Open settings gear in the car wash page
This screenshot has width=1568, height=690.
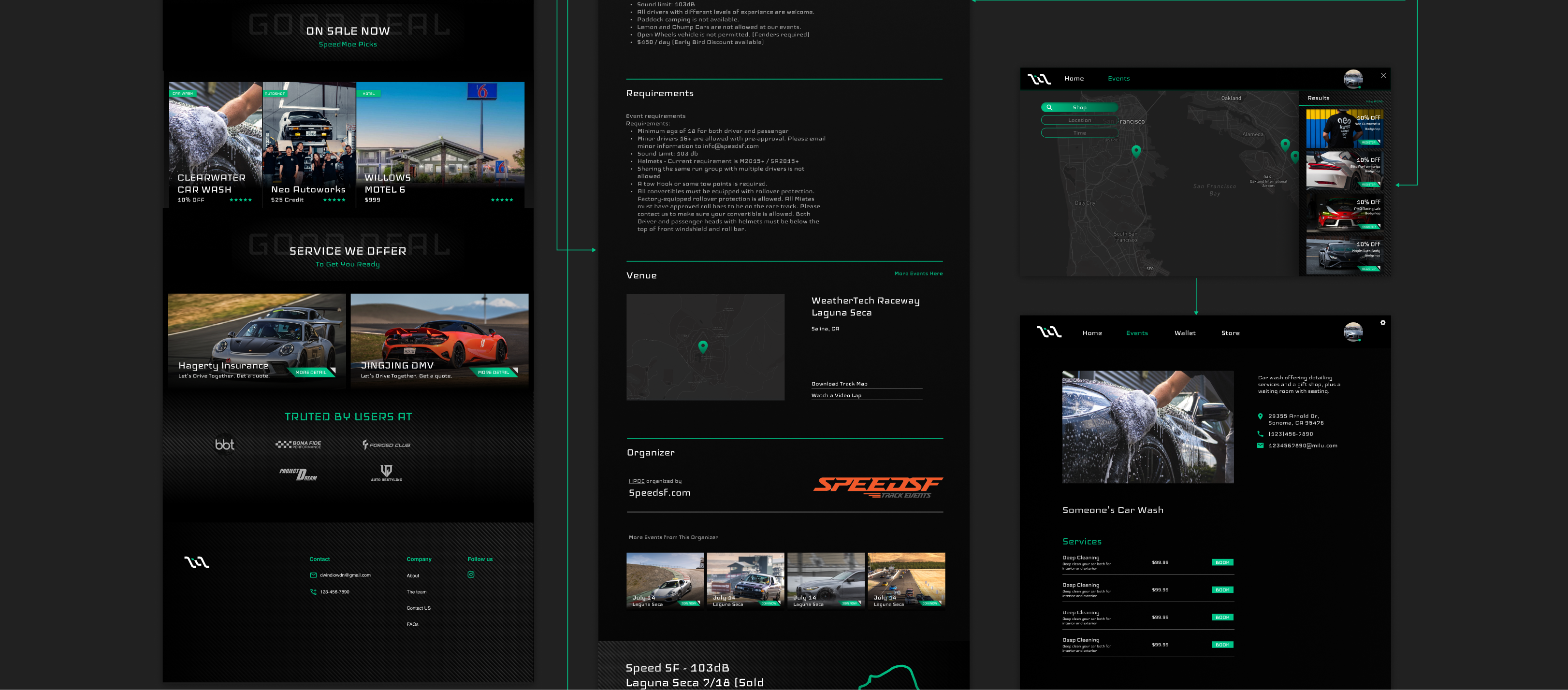point(1382,323)
